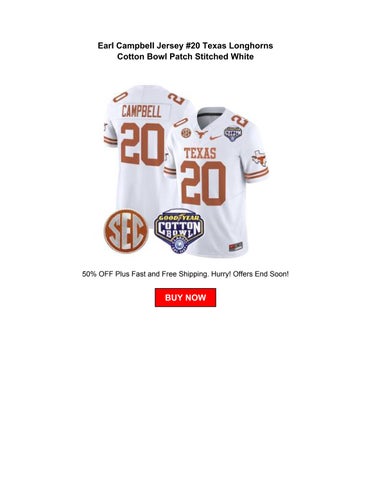The height and width of the screenshot is (480, 371).
Task: Click the large 20 on the front jersey
Action: click(204, 183)
